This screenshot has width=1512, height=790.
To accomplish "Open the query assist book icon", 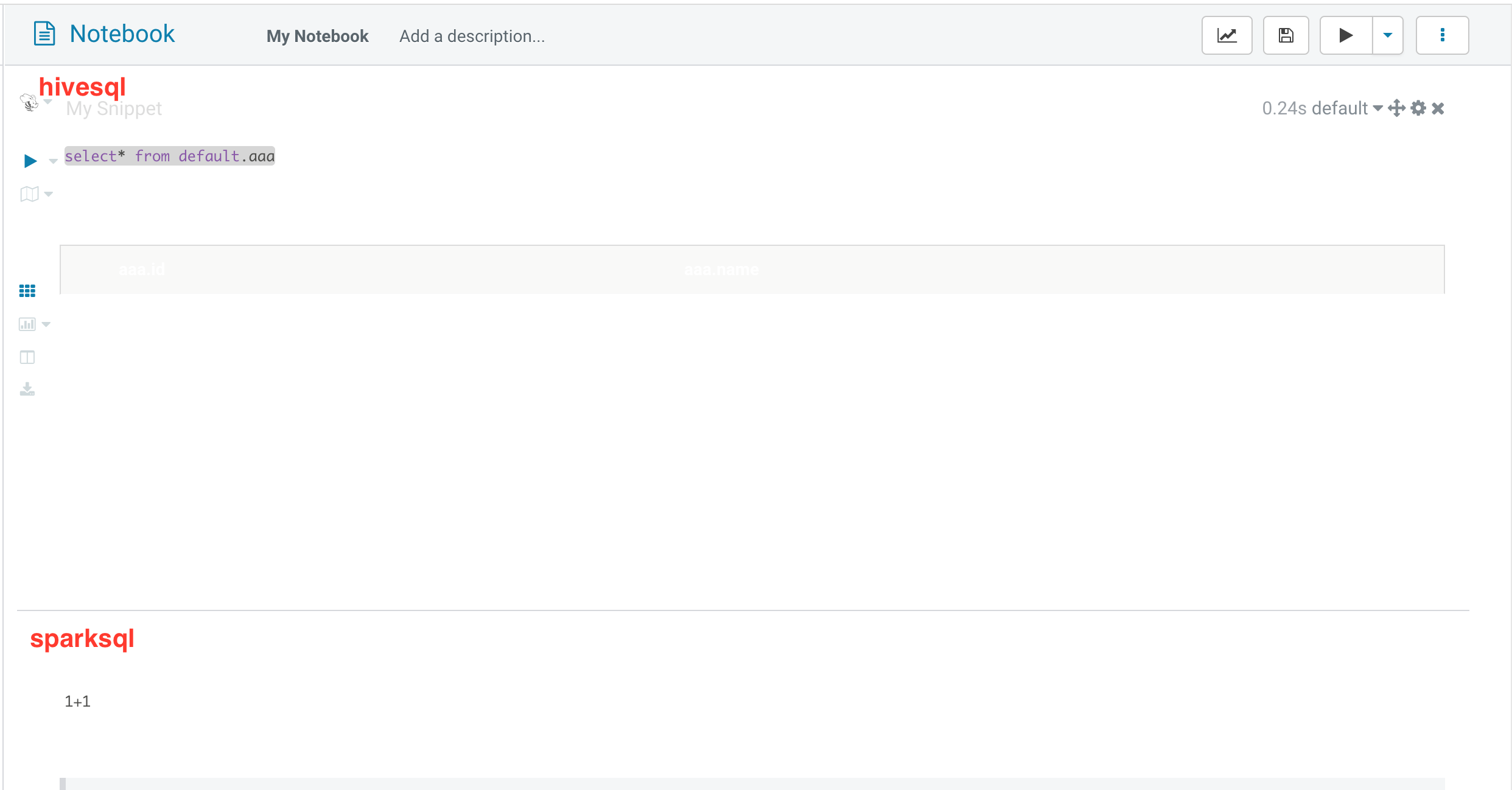I will (x=29, y=194).
